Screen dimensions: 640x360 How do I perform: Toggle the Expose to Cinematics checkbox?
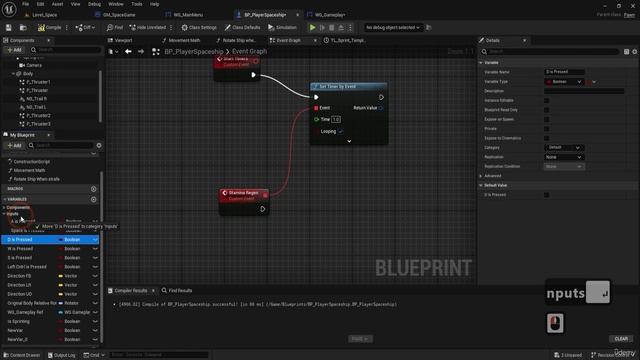[547, 138]
